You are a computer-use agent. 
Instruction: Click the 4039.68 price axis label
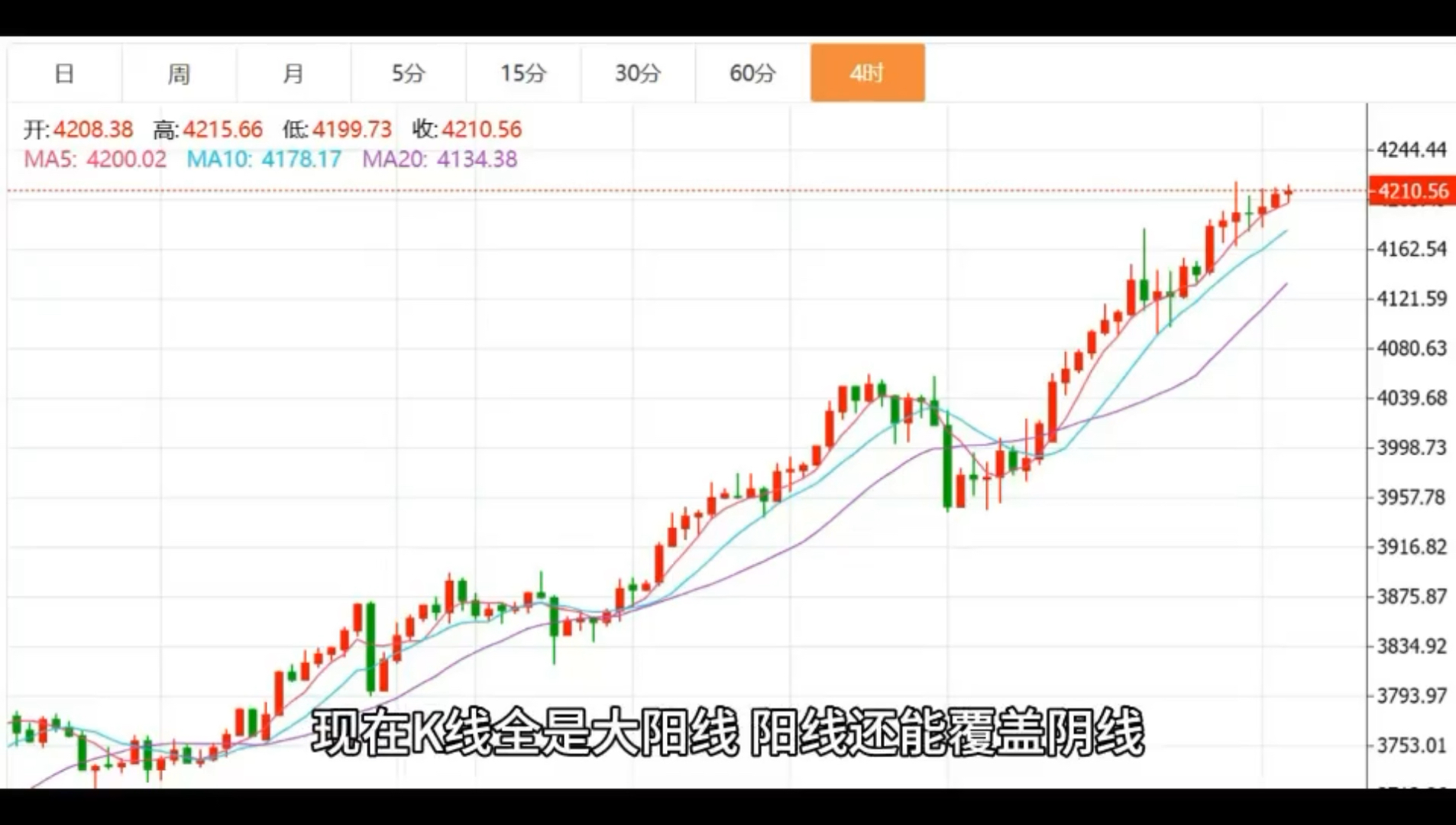pyautogui.click(x=1412, y=398)
